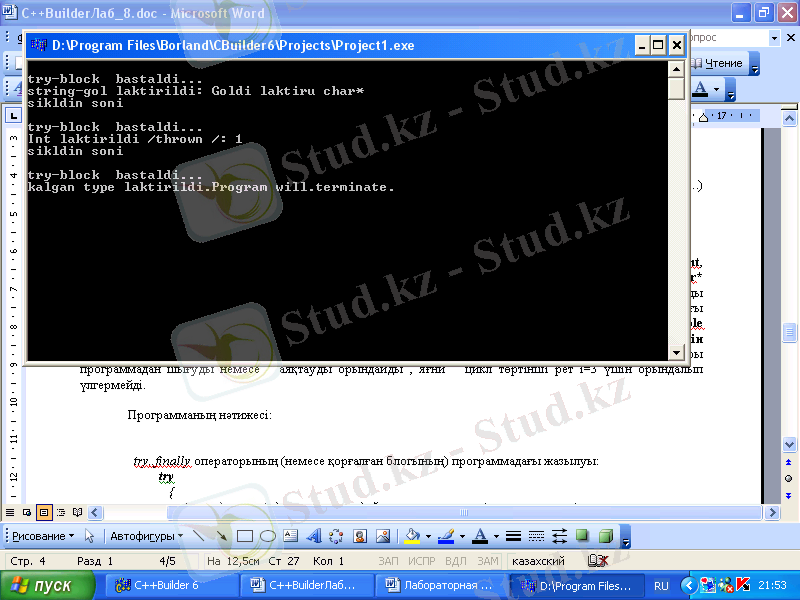Open the Автофигуры dropdown menu
This screenshot has width=800, height=600.
coord(147,536)
